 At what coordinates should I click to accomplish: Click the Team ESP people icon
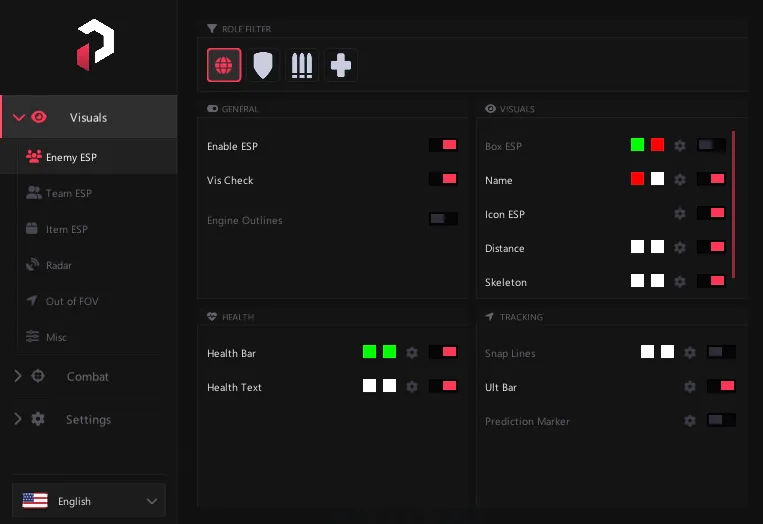pyautogui.click(x=34, y=192)
